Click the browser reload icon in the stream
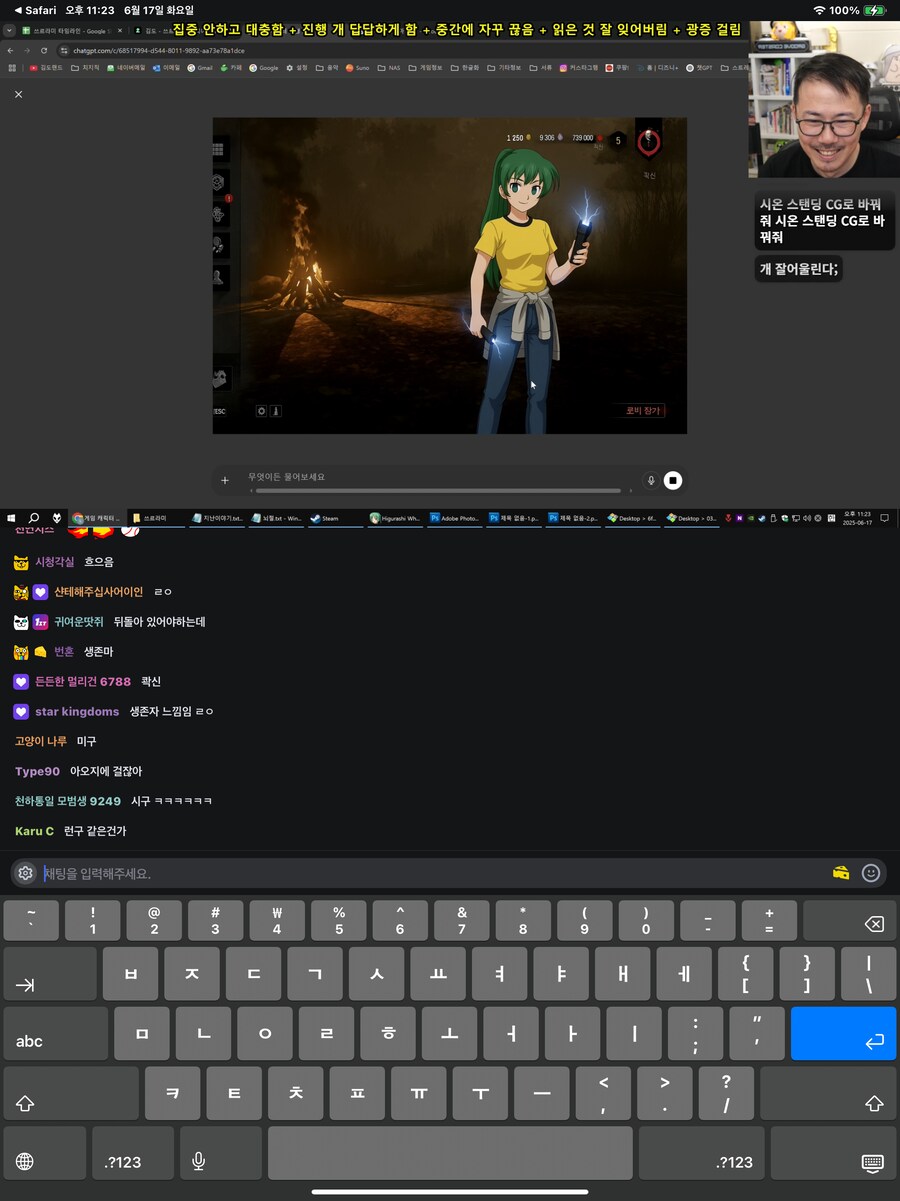900x1201 pixels. (x=44, y=50)
